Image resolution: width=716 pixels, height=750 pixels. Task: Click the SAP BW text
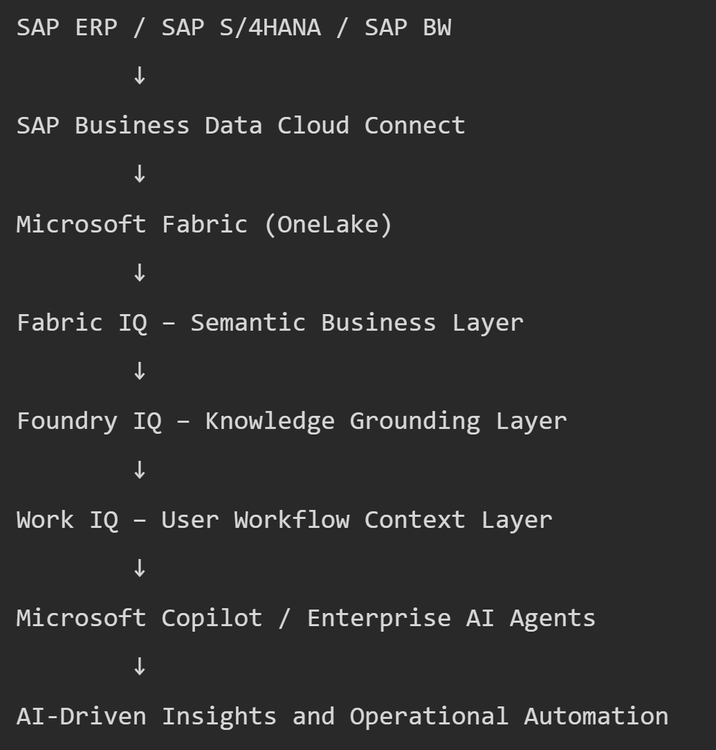(407, 27)
